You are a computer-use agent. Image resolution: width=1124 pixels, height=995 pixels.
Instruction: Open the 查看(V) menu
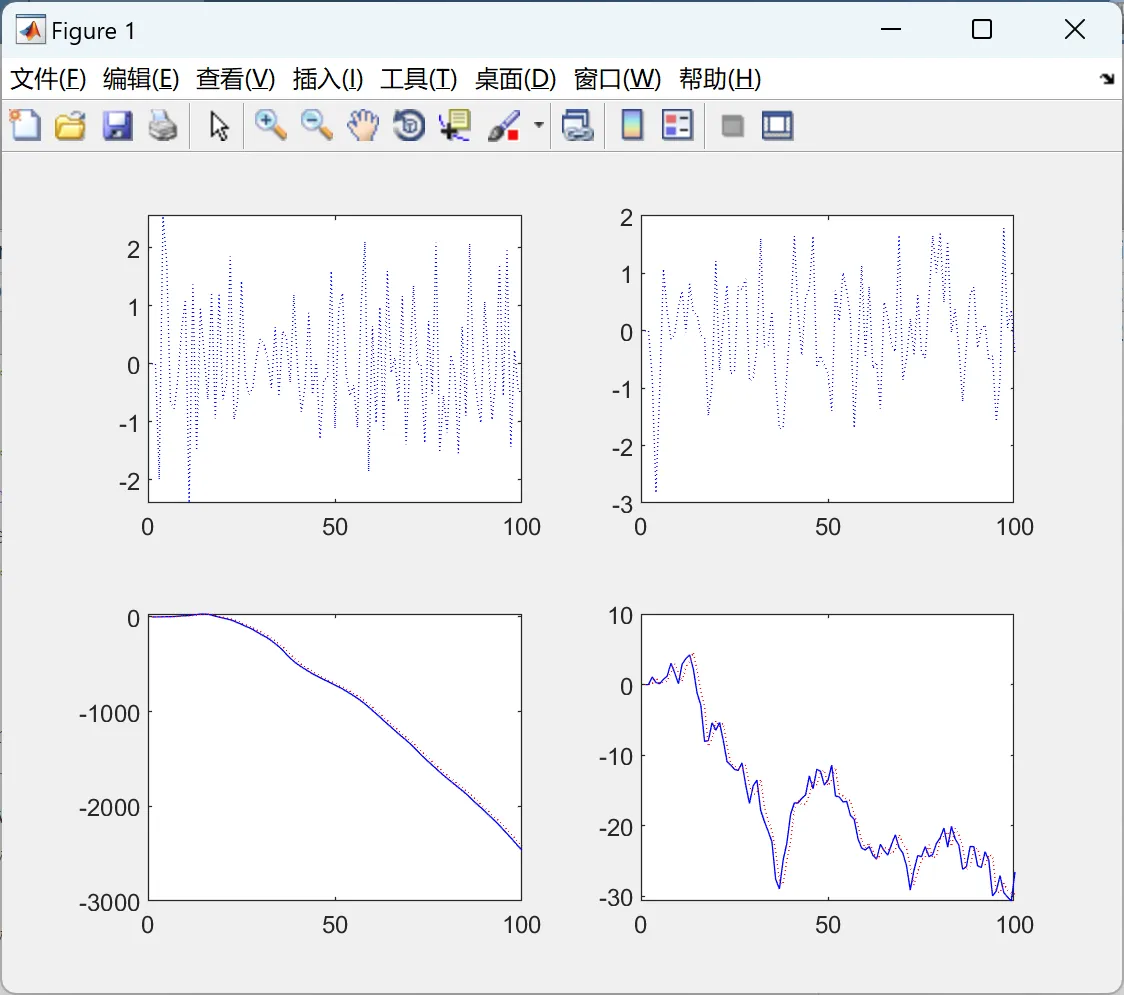[235, 79]
